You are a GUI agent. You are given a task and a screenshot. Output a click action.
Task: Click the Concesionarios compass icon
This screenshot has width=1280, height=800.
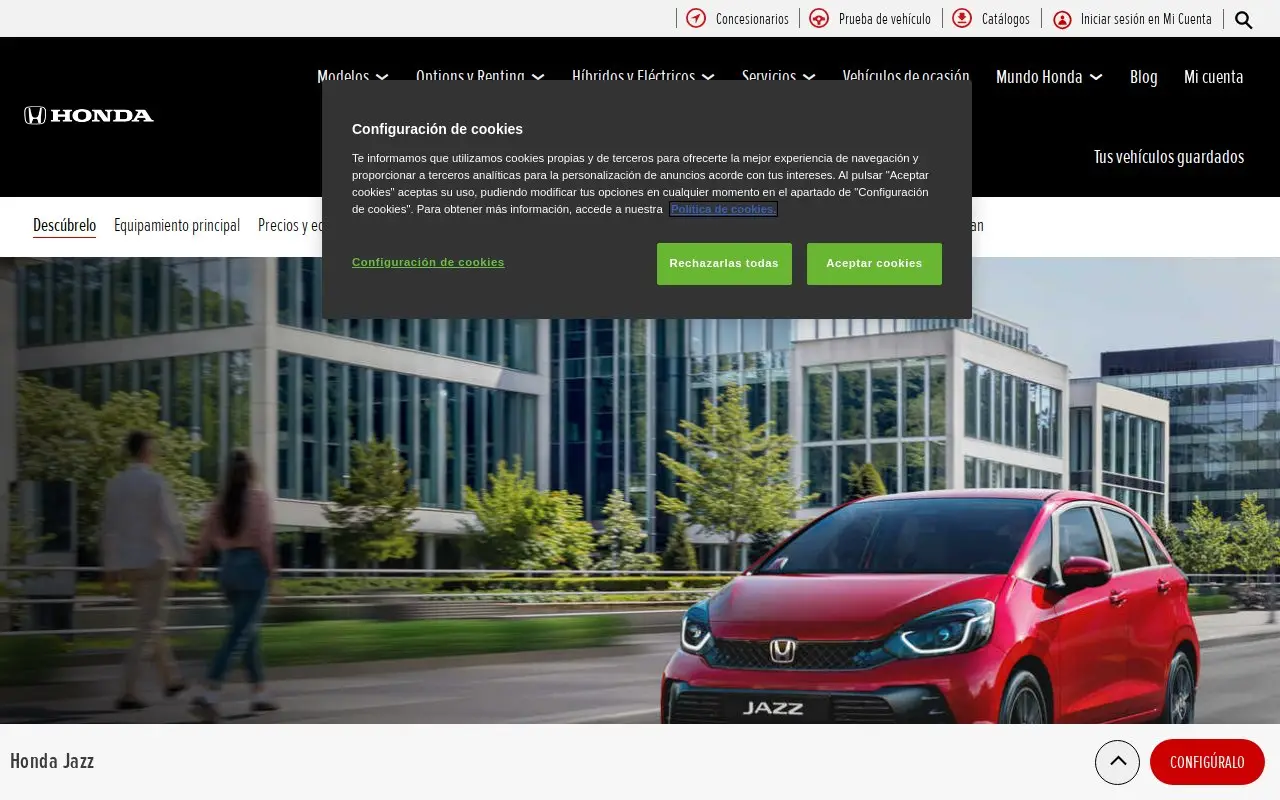(696, 18)
